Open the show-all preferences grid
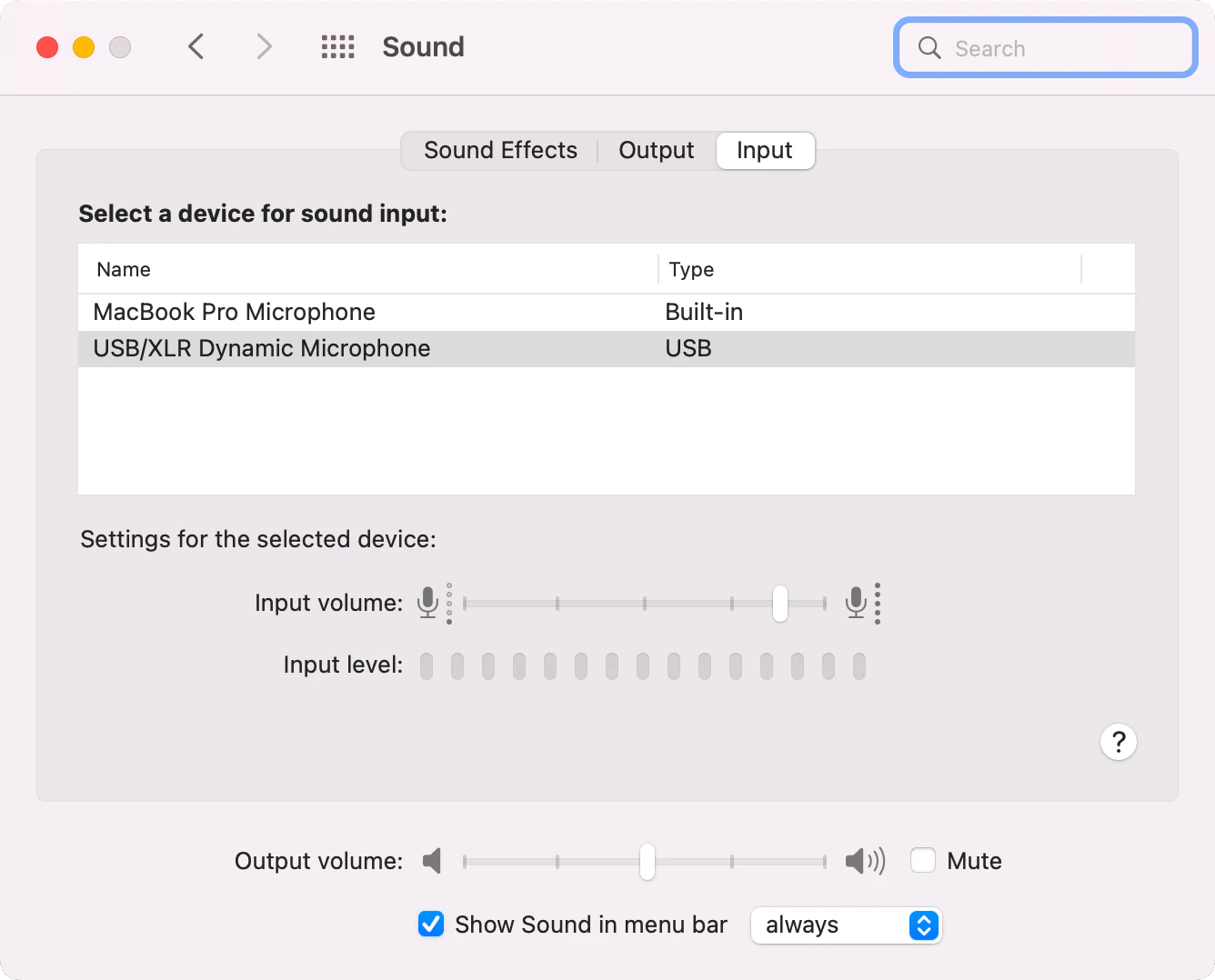Screen dimensions: 1215x980 tap(337, 46)
